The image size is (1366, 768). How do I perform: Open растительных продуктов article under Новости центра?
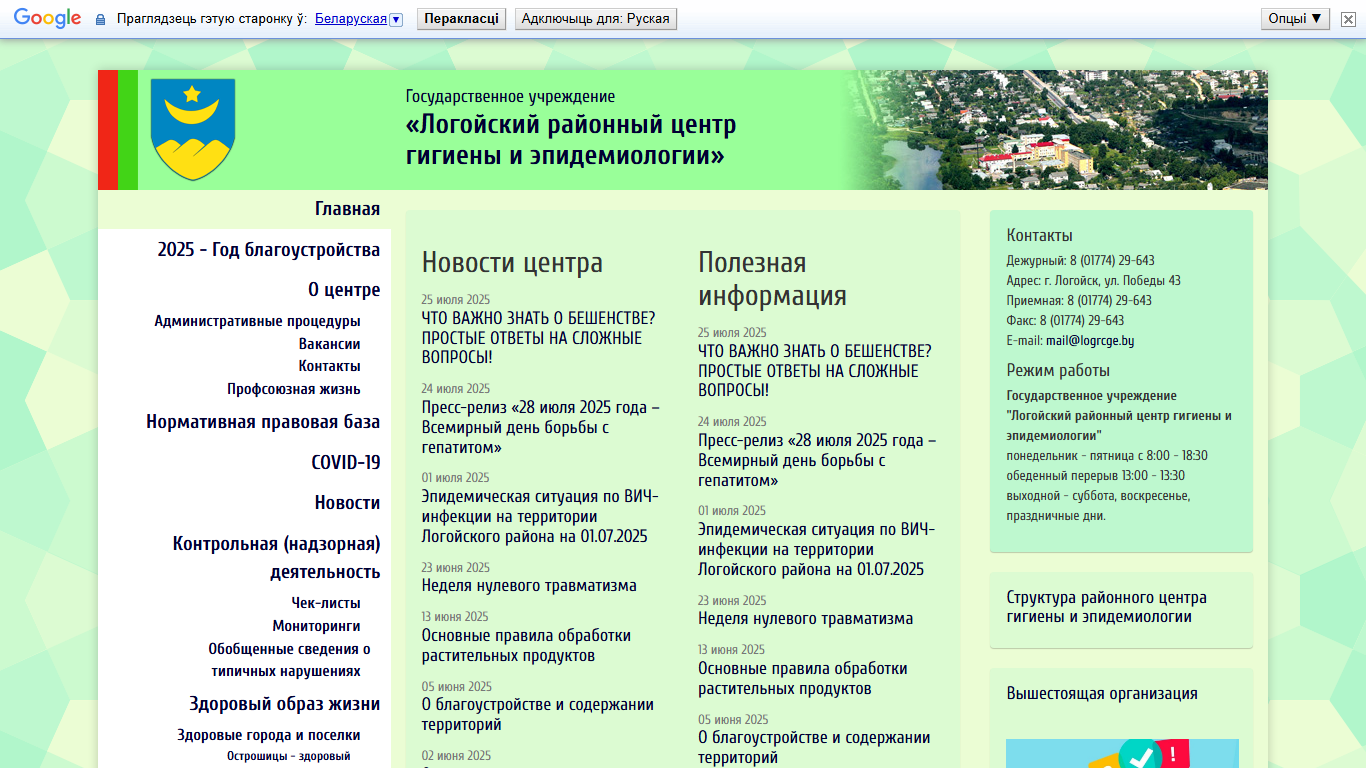coord(526,646)
